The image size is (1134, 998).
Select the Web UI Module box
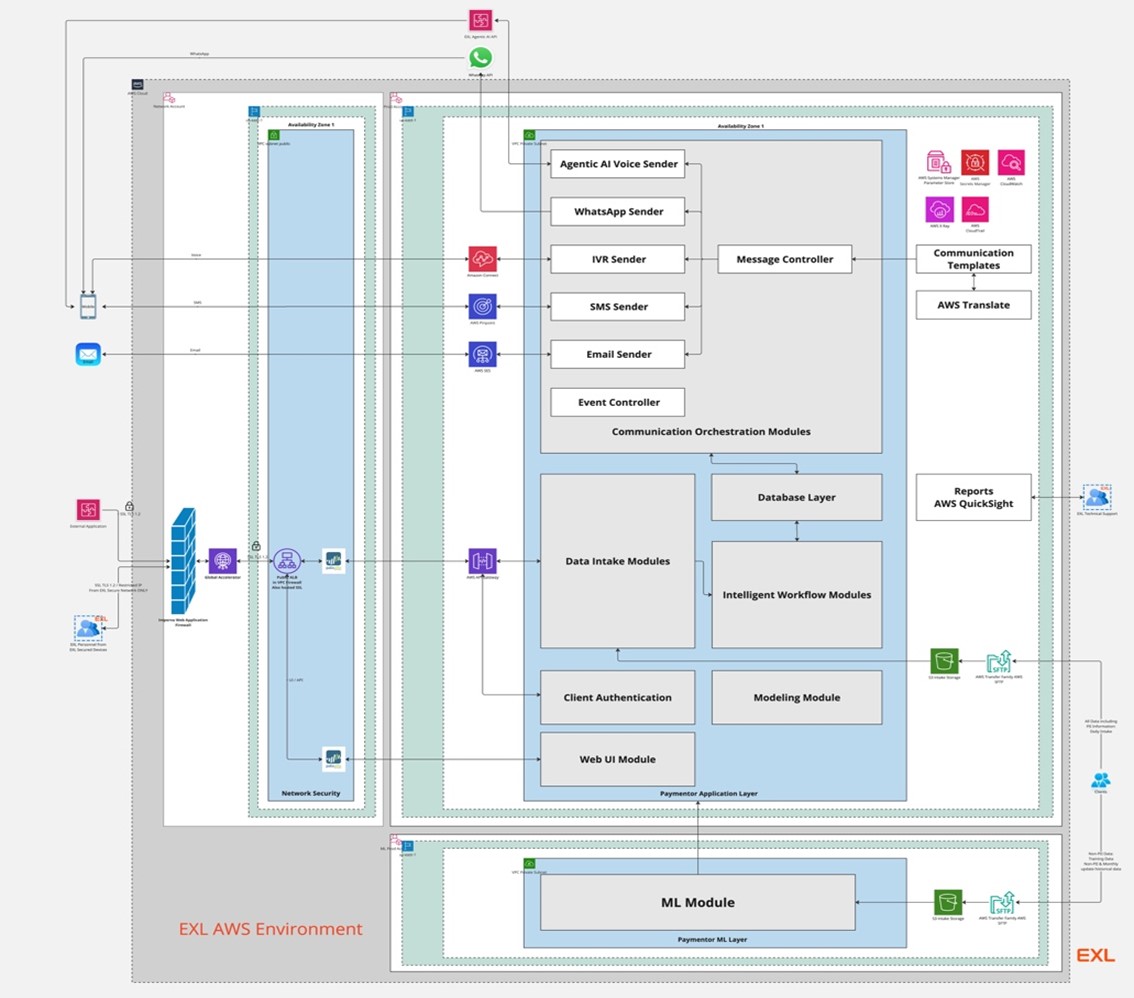(617, 759)
